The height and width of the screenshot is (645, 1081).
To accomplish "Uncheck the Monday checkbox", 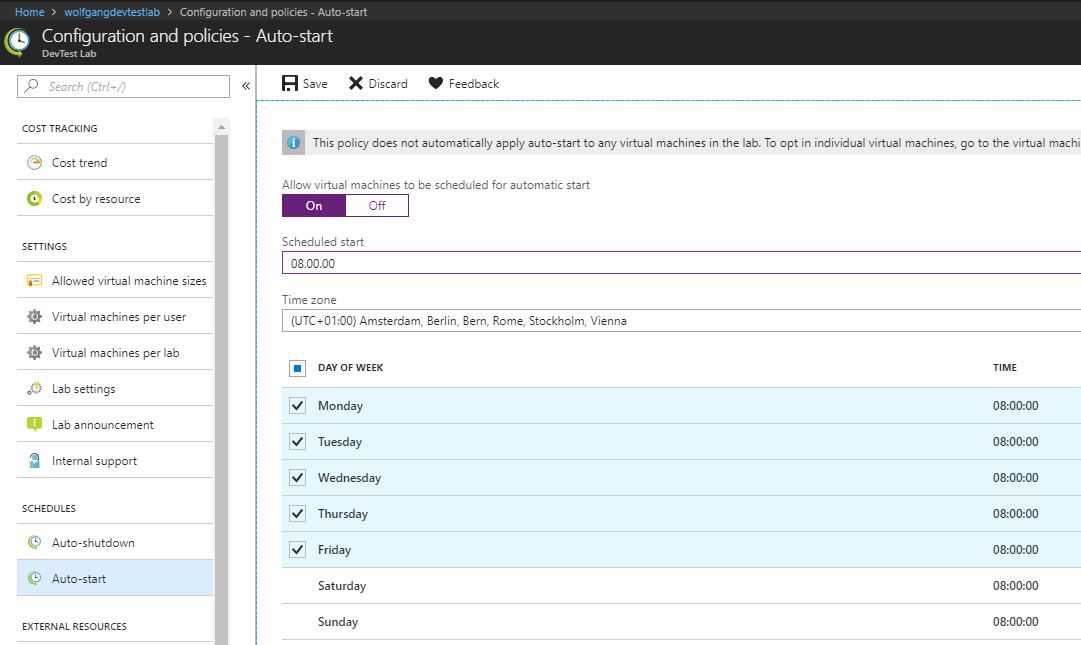I will pyautogui.click(x=297, y=406).
